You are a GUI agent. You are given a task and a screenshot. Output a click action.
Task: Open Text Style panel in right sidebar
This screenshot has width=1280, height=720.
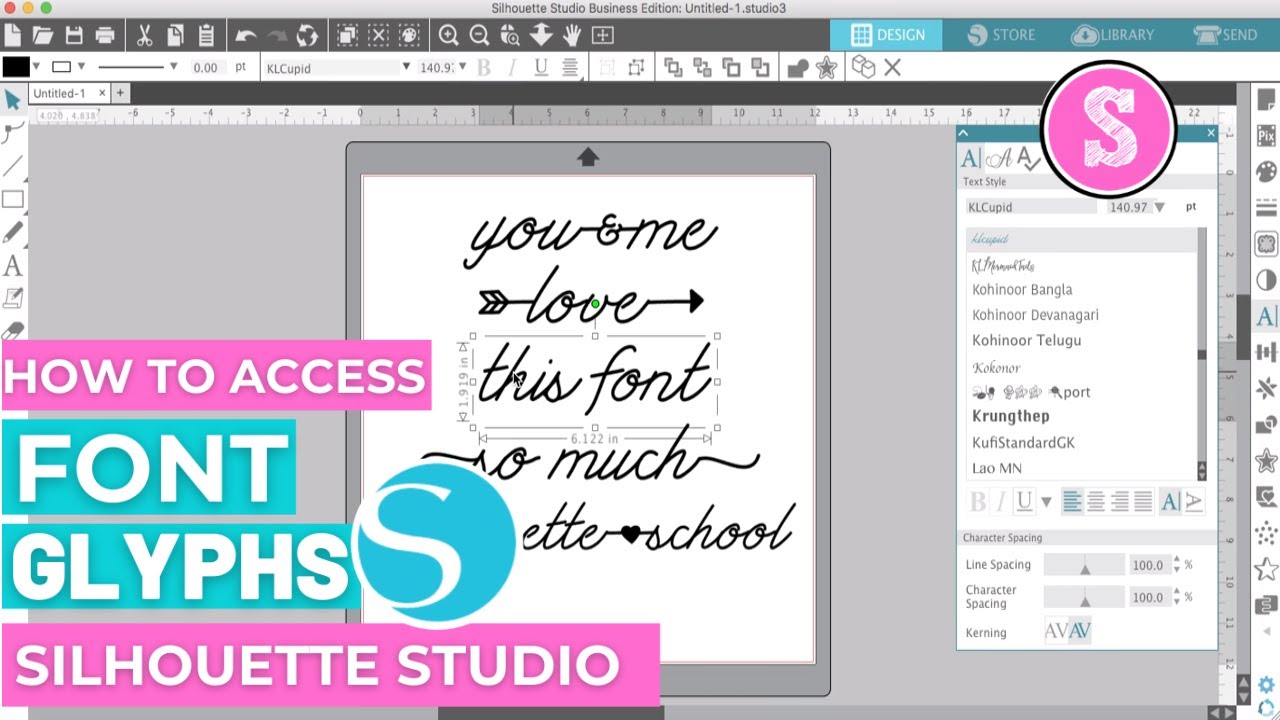pyautogui.click(x=1266, y=317)
